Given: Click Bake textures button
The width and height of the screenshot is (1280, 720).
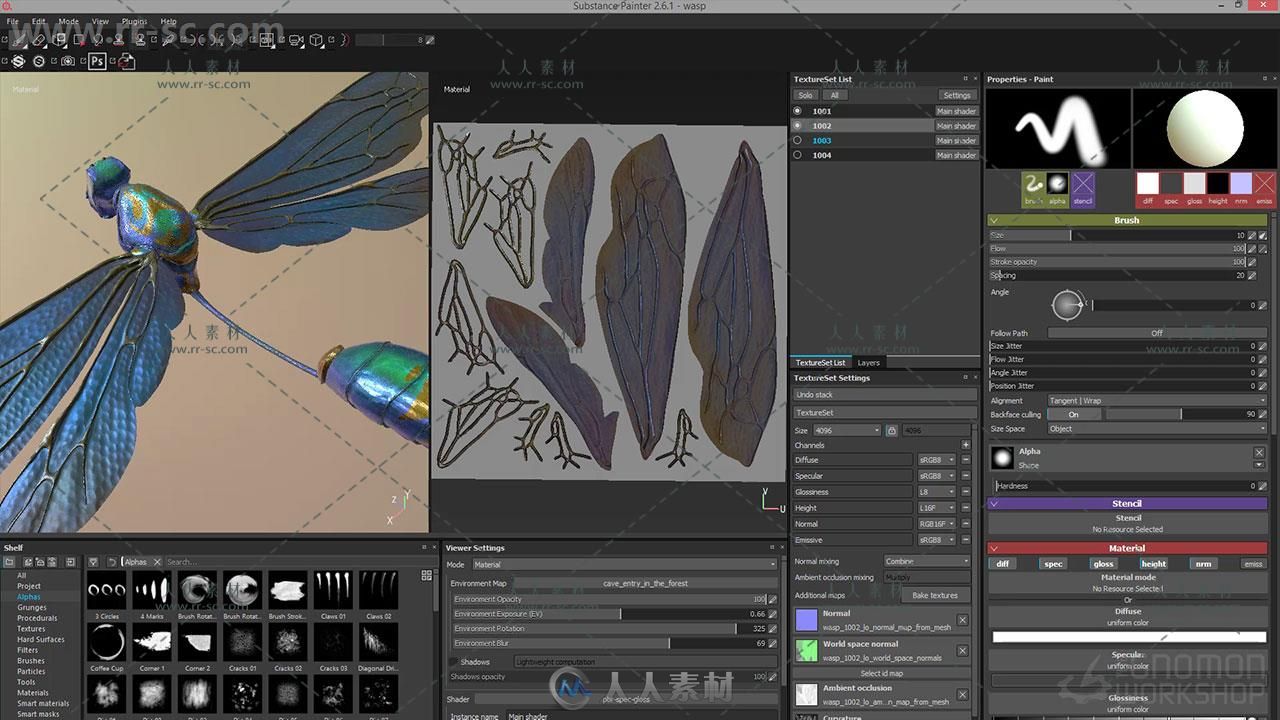Looking at the screenshot, I should 935,595.
